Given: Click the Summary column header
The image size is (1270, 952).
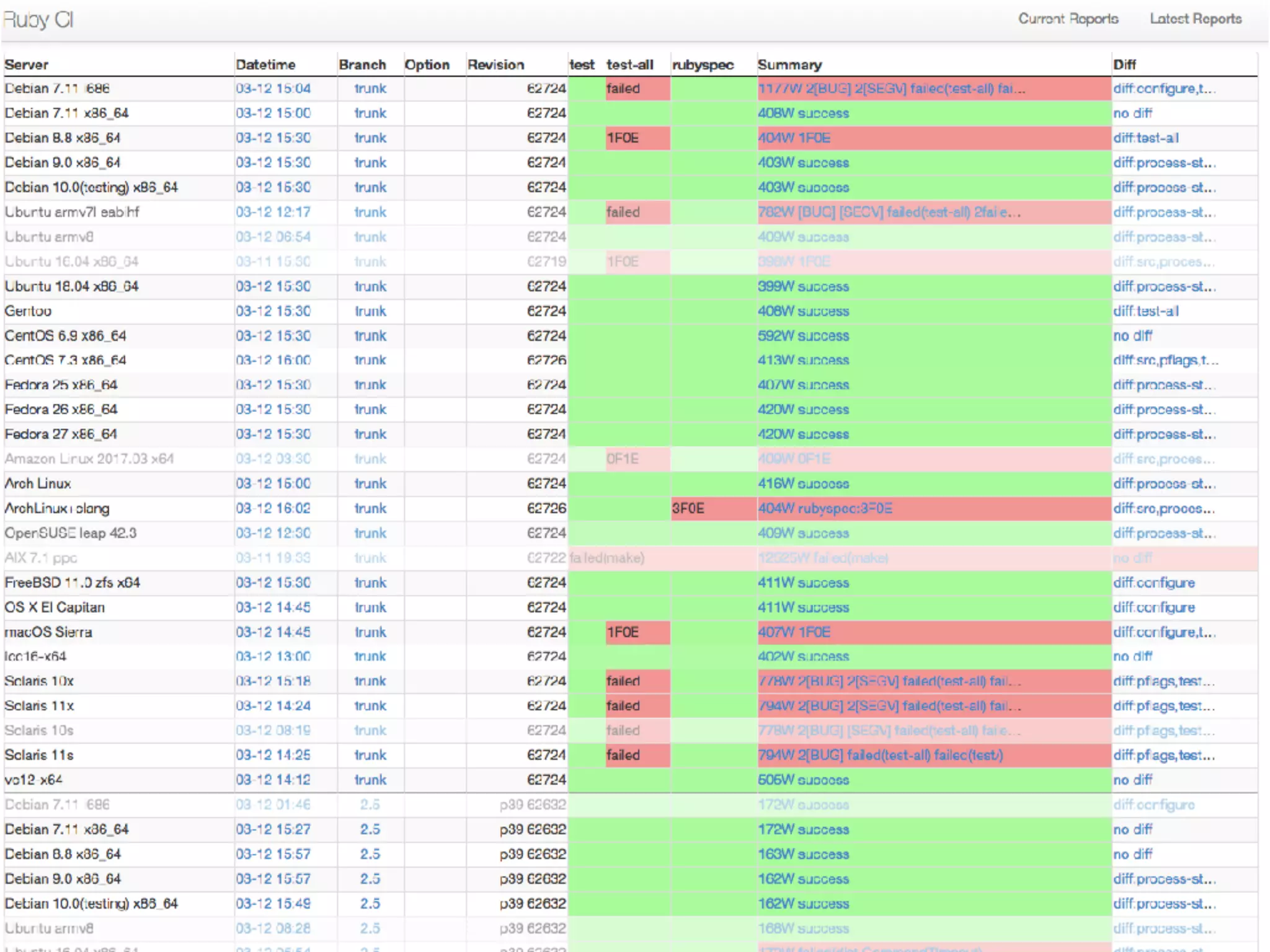Looking at the screenshot, I should point(789,65).
